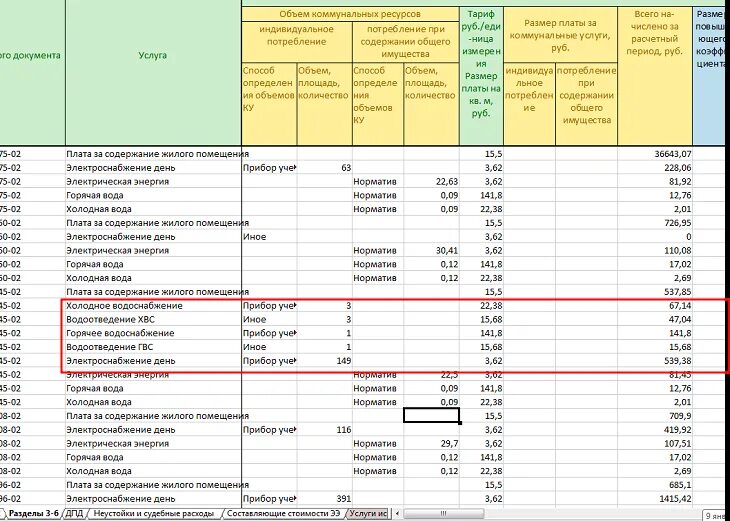730x521 pixels.
Task: Select the Электроснабжение день cell in 1415,42 row
Action: [153, 499]
